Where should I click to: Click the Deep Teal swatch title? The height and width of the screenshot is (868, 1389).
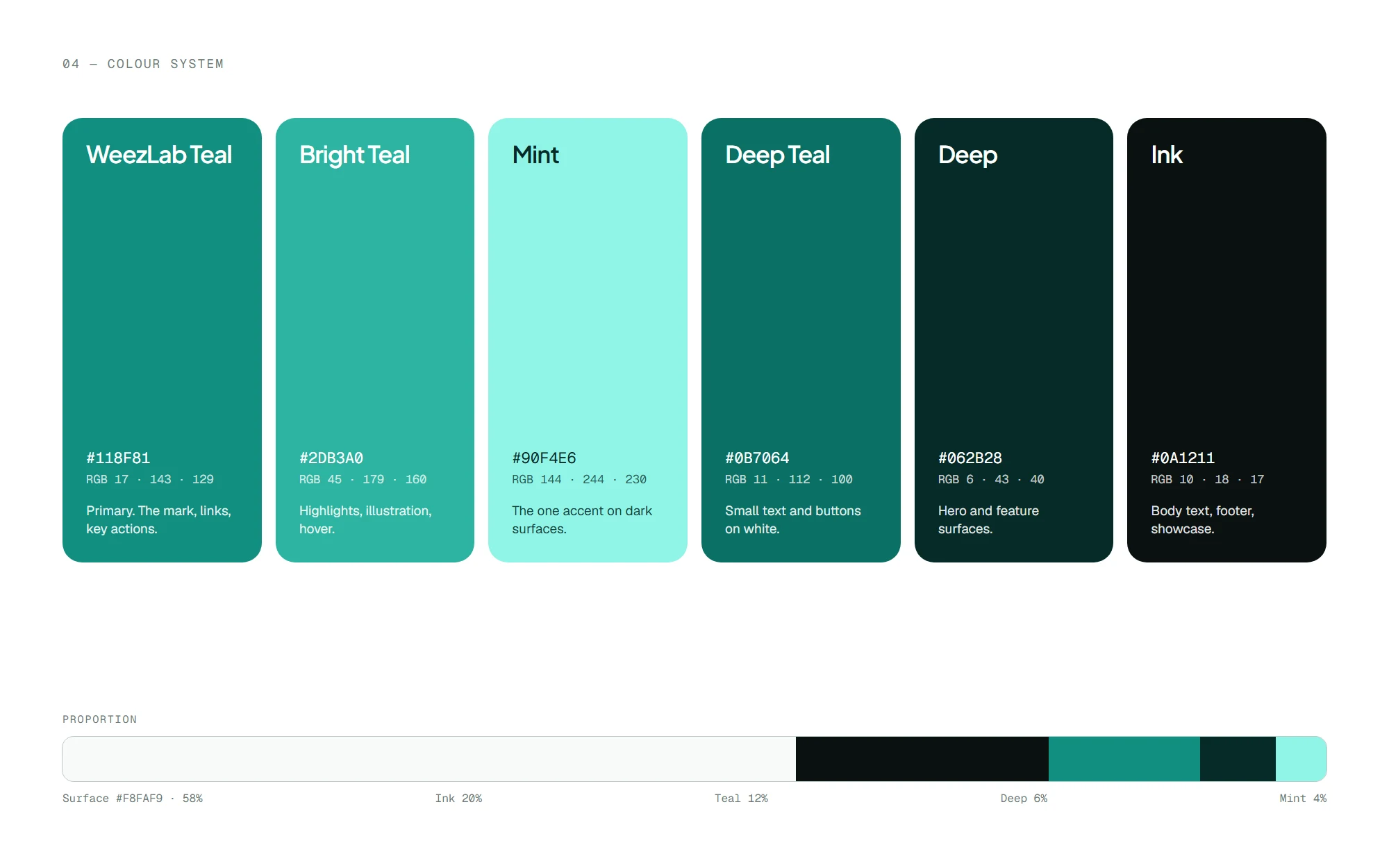pos(777,155)
